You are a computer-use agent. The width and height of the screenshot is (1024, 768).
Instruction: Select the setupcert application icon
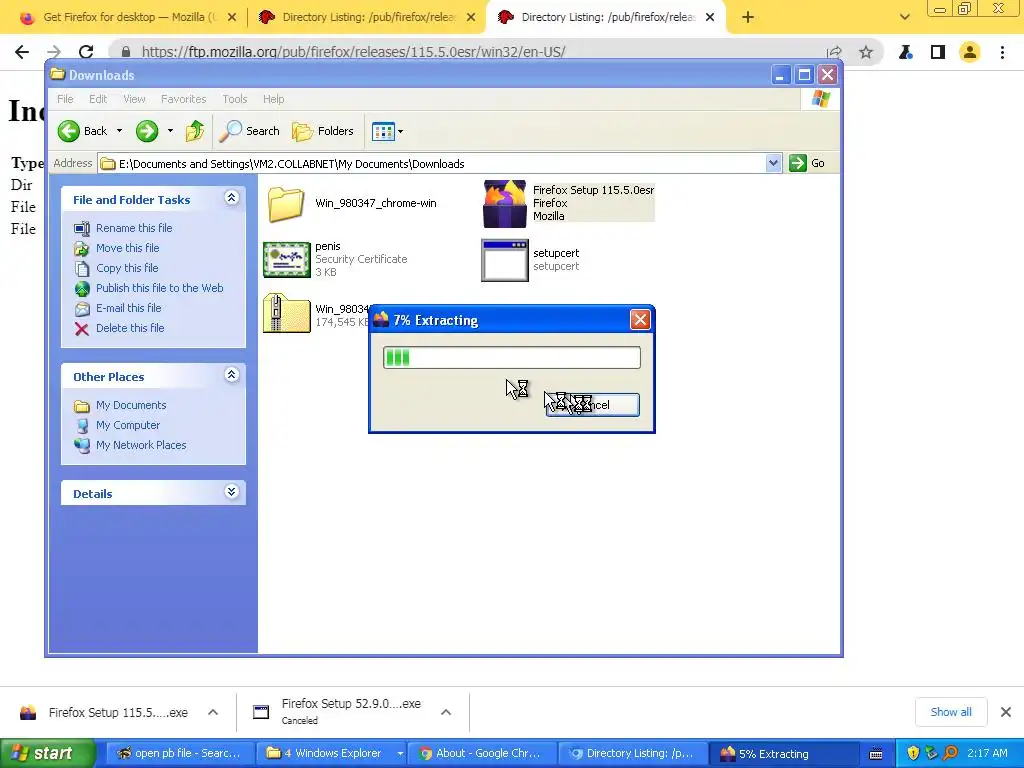pos(504,260)
